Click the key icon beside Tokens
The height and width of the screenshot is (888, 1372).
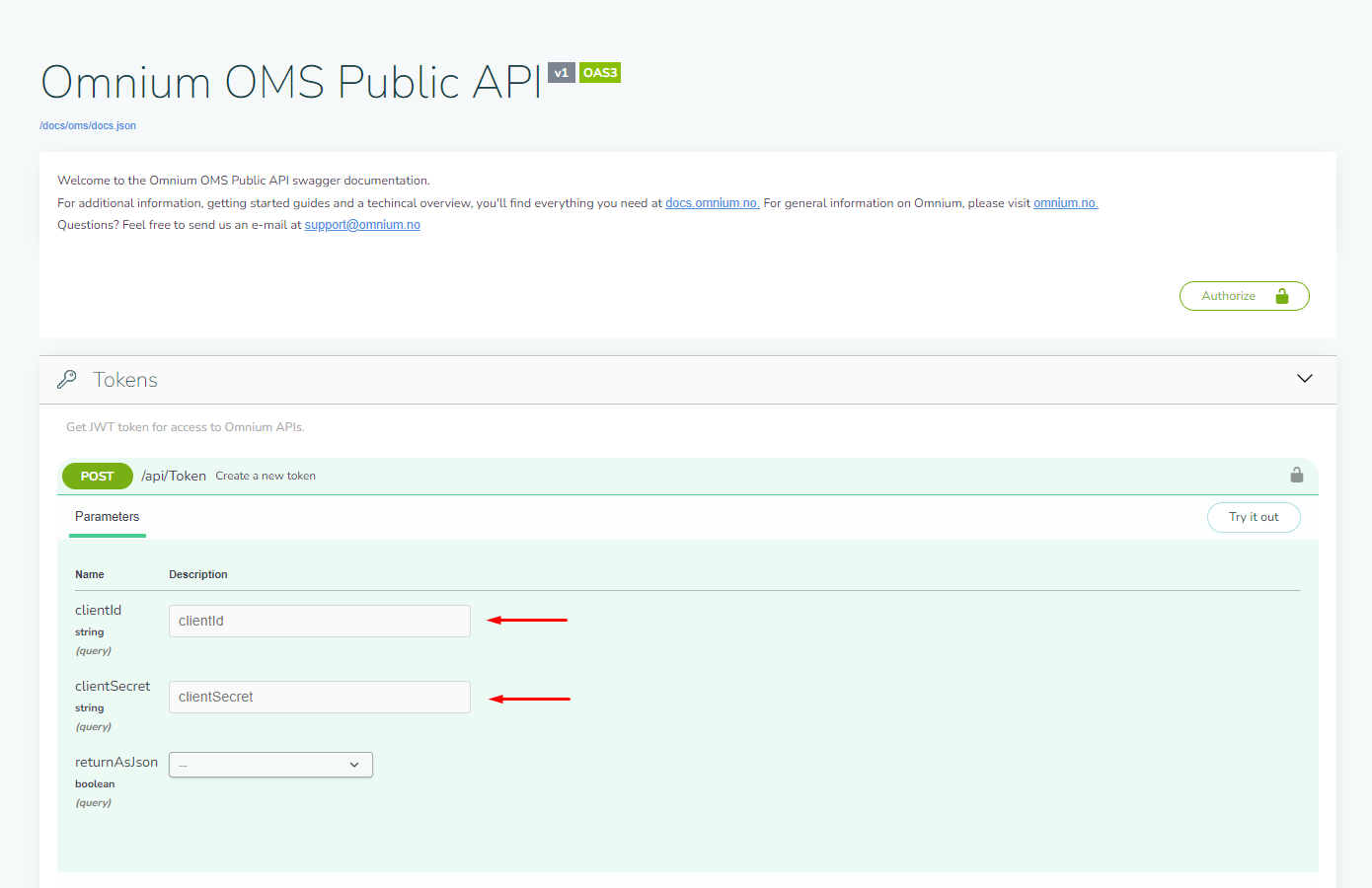(67, 379)
